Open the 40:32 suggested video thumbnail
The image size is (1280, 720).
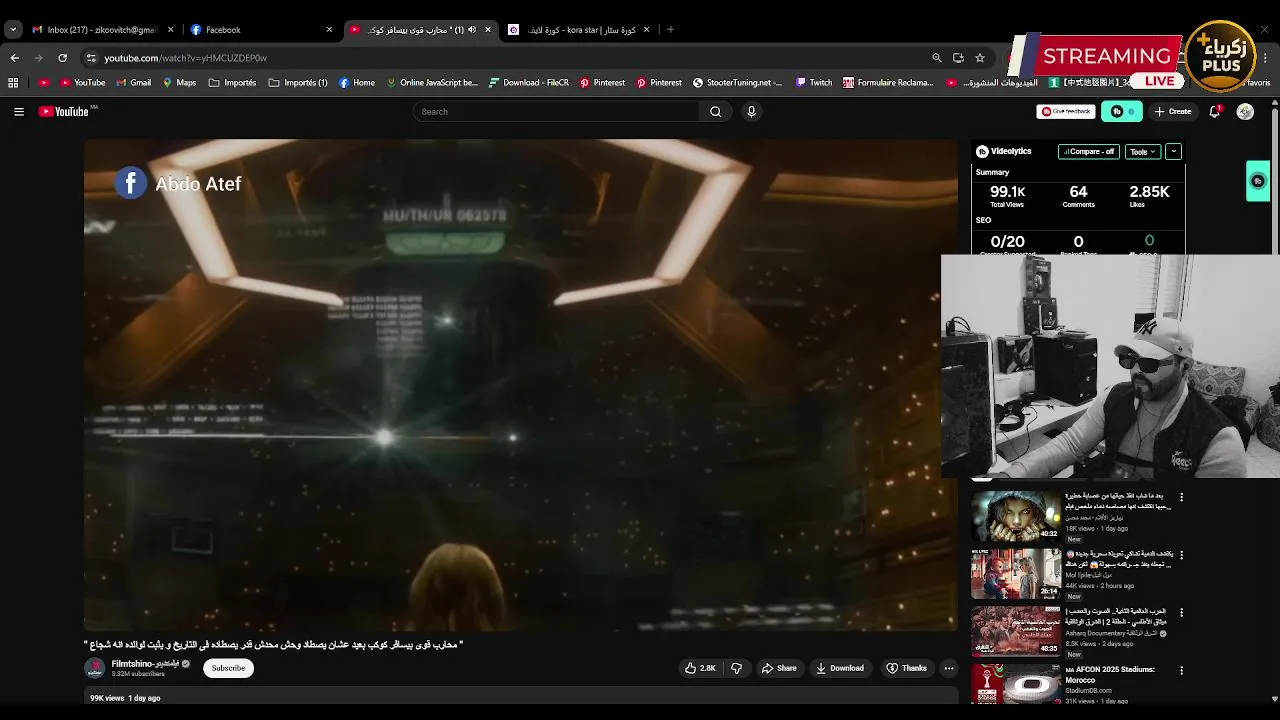point(1016,515)
